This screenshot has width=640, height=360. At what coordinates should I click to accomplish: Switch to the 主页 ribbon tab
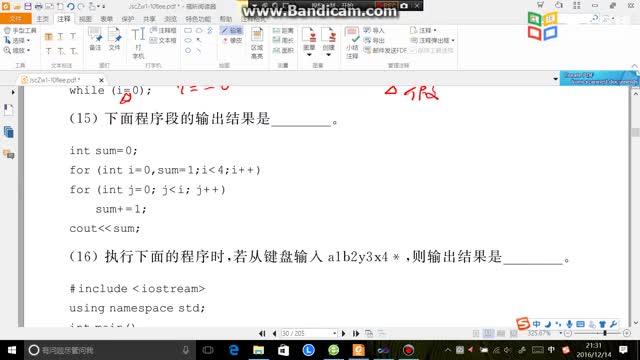[x=42, y=19]
